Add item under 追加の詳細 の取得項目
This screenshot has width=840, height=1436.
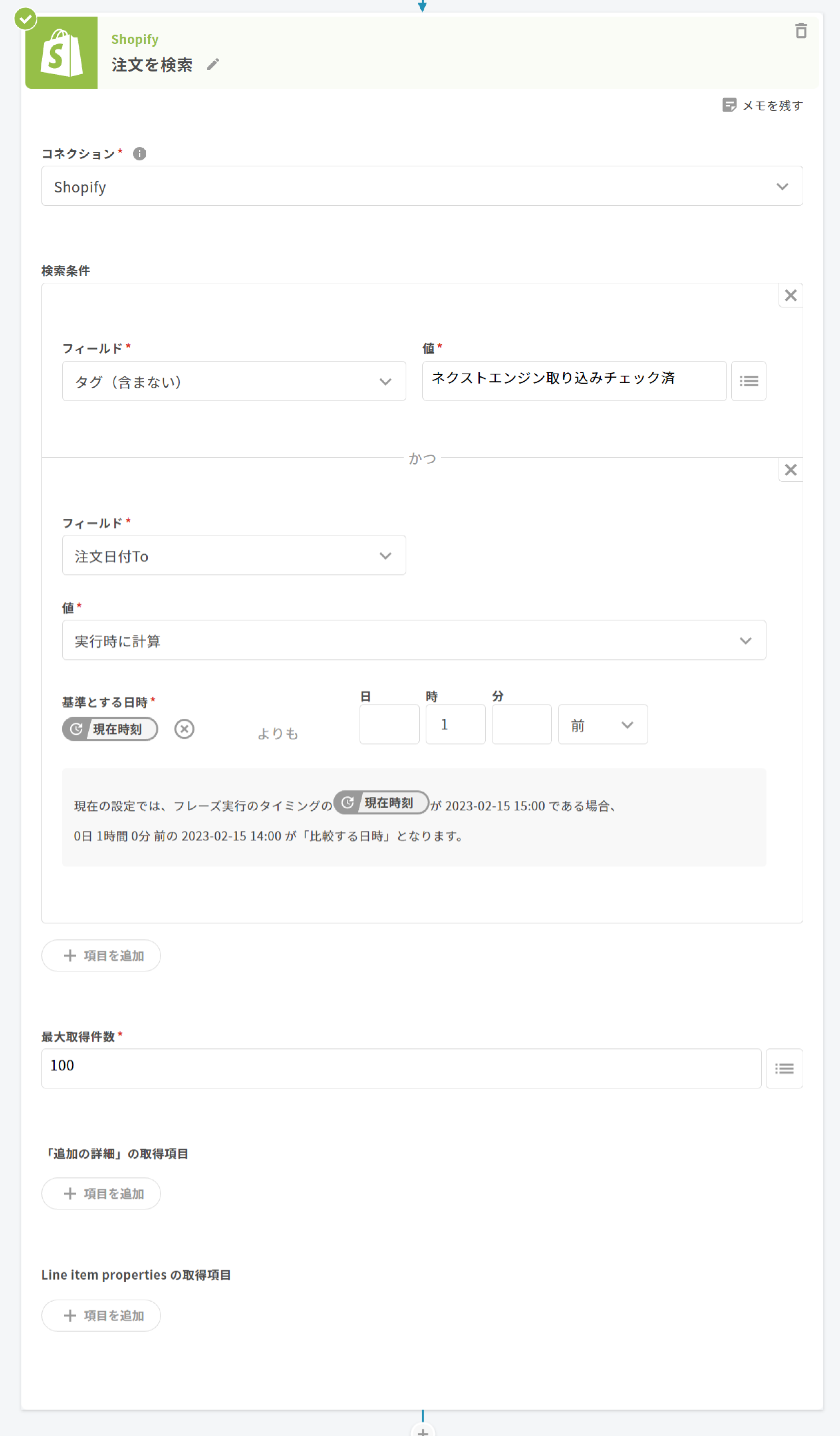click(x=101, y=1193)
